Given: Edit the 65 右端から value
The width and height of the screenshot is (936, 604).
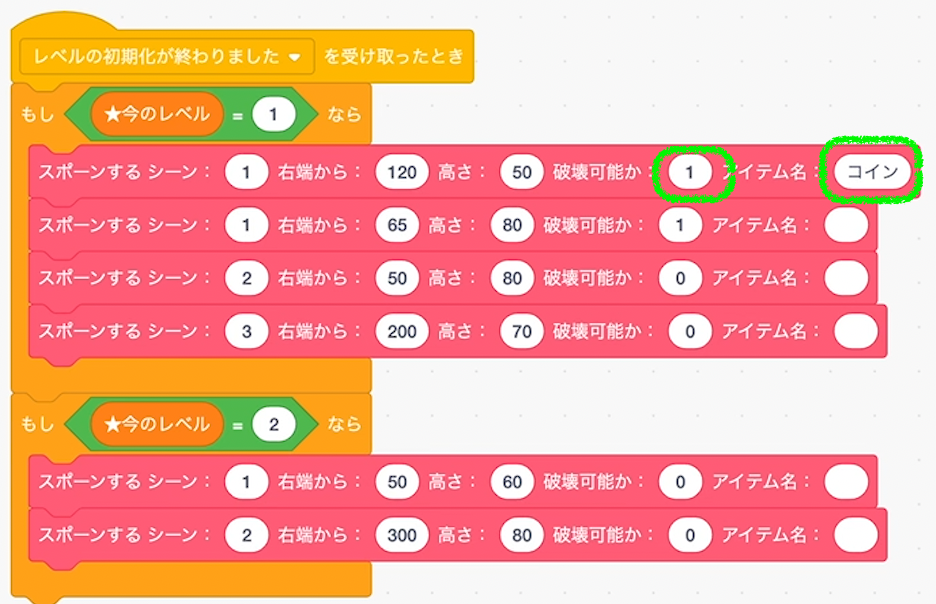Looking at the screenshot, I should pos(397,225).
